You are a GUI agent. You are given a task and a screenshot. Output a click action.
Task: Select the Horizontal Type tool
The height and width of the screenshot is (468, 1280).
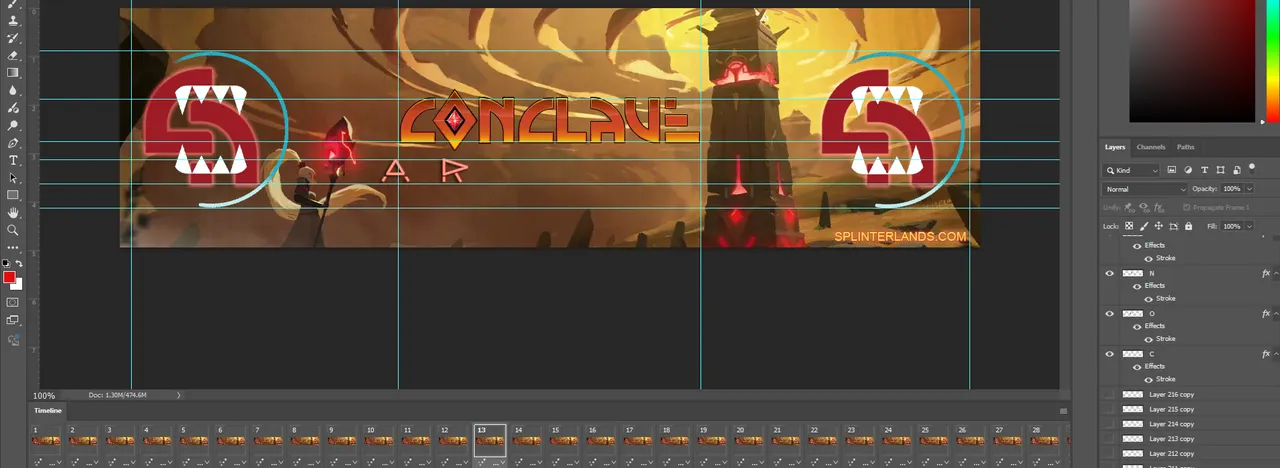coord(13,160)
